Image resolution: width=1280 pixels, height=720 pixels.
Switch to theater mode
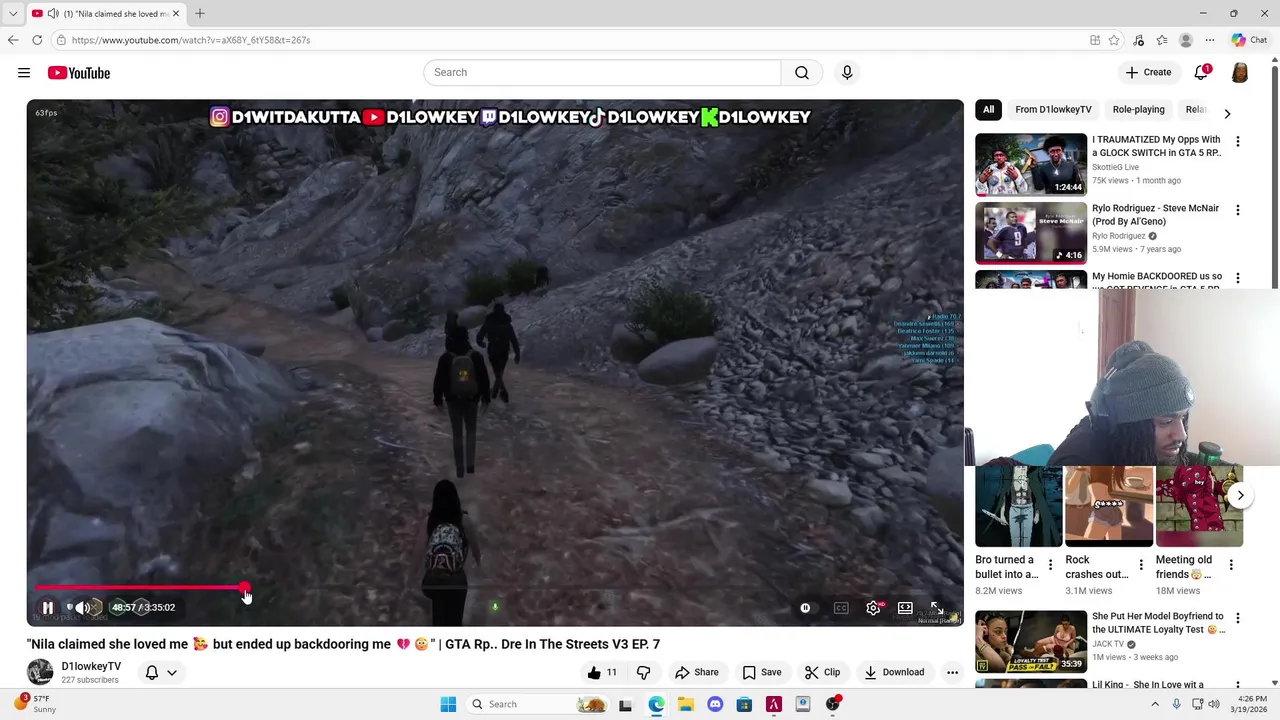click(905, 608)
